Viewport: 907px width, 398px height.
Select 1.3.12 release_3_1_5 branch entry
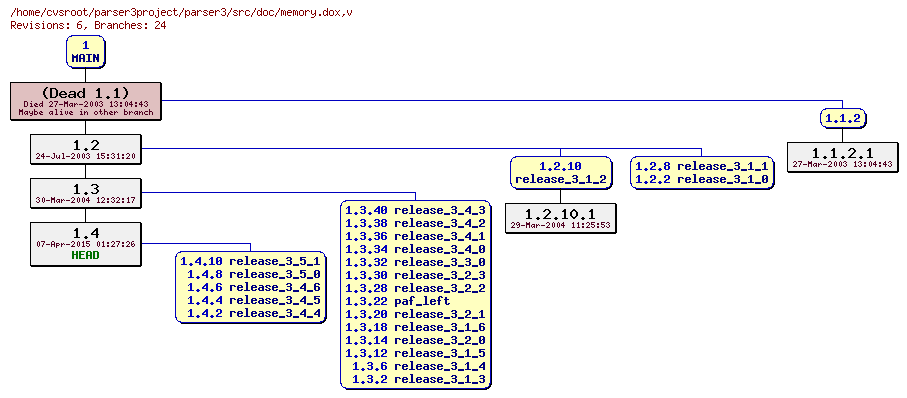415,353
